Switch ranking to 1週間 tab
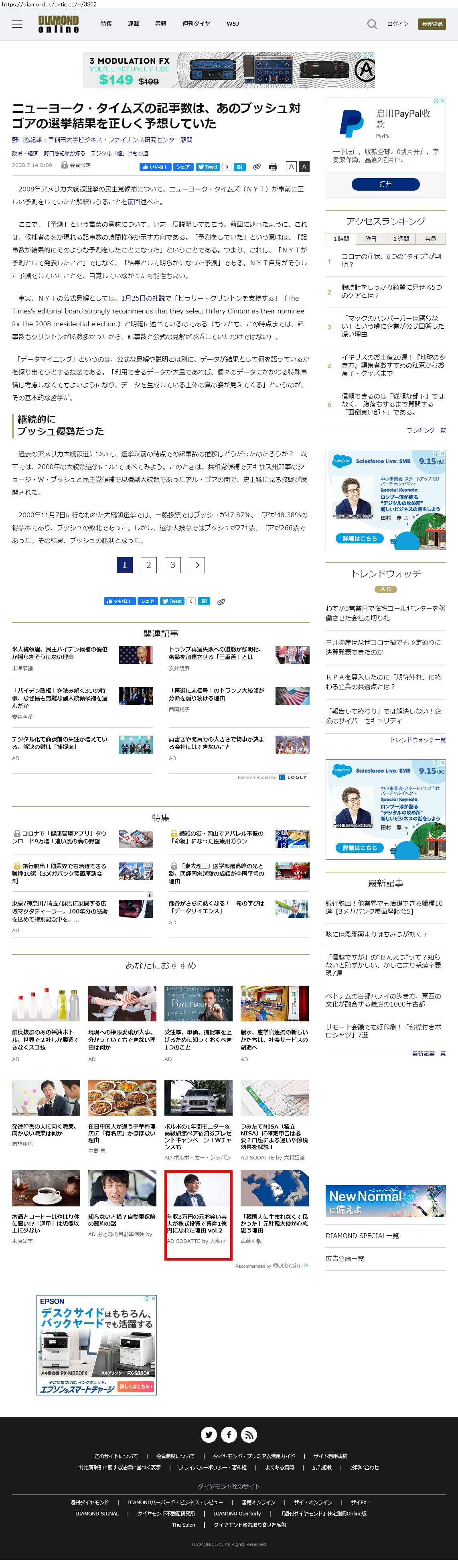This screenshot has height=1568, width=458. click(401, 239)
